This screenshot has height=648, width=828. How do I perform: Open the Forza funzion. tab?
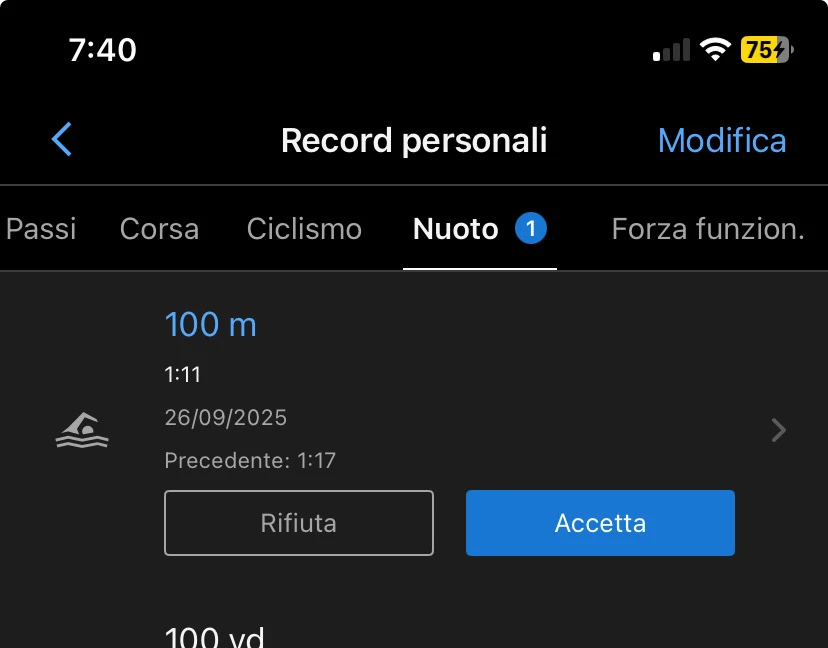708,229
